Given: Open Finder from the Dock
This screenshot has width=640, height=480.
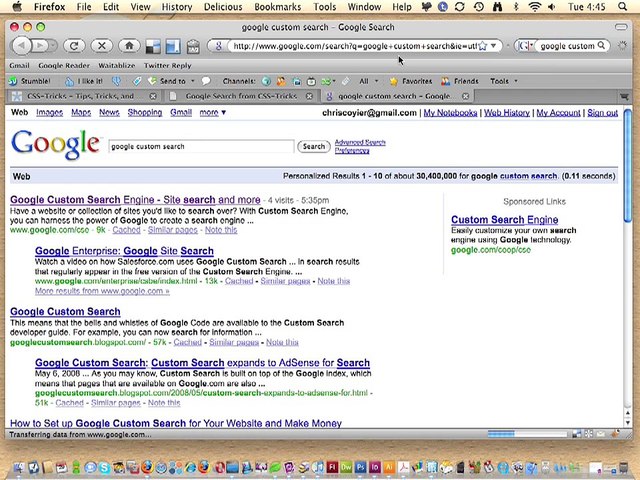Looking at the screenshot, I should pyautogui.click(x=19, y=467).
